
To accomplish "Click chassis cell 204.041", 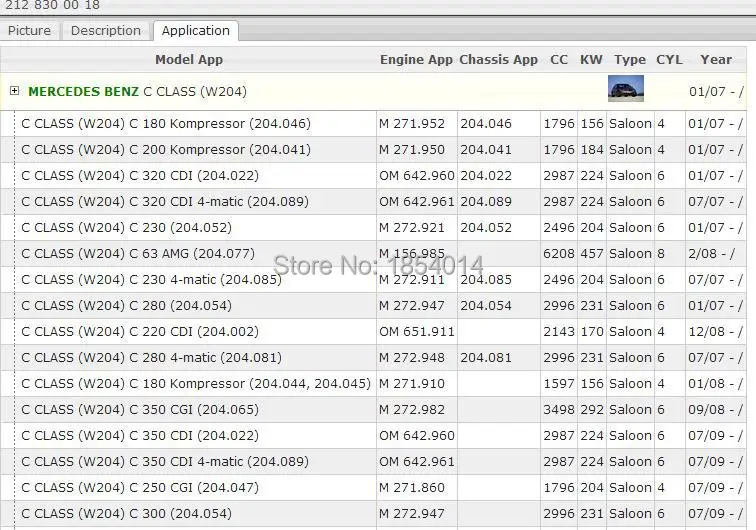I will click(486, 150).
